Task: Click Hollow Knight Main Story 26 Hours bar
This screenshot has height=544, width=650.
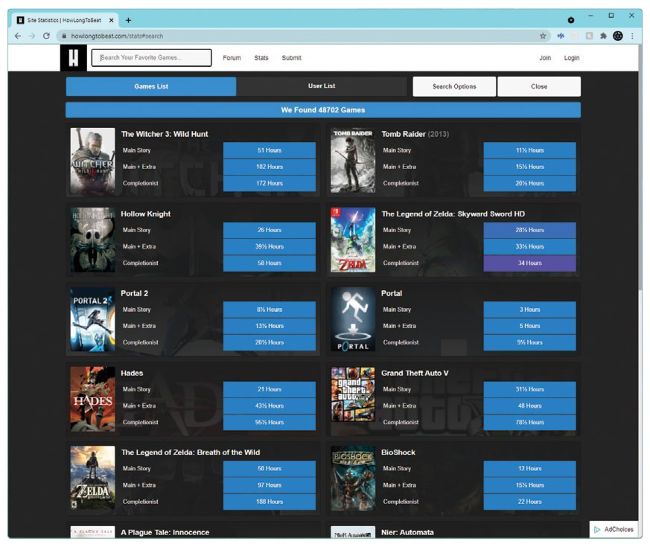Action: point(269,230)
